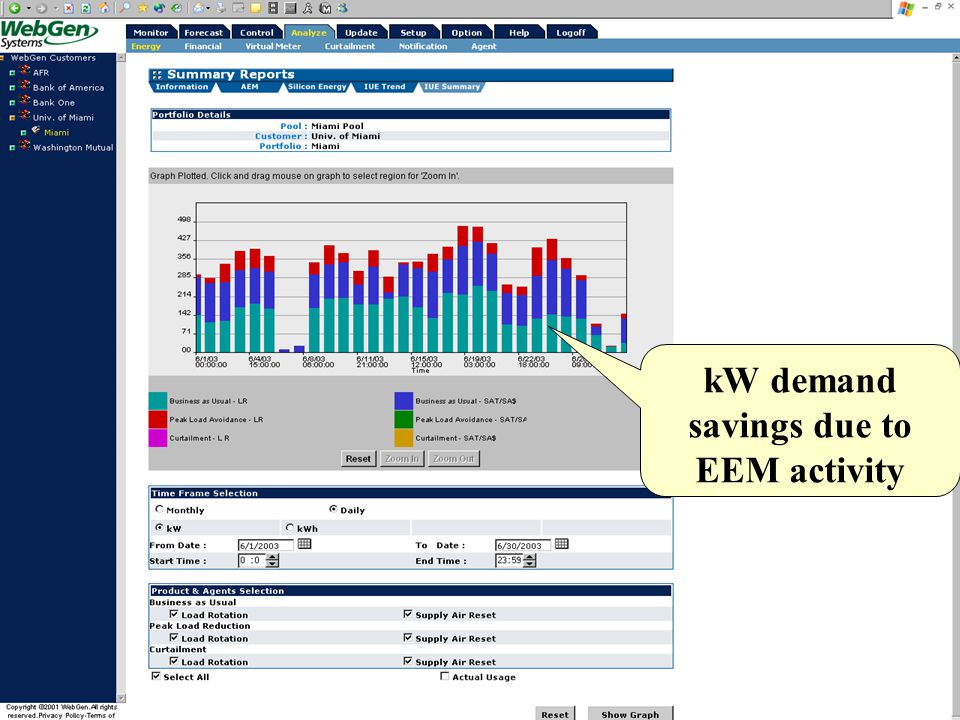Screen dimensions: 960x720
Task: Click the AFR customer icon
Action: 24,70
